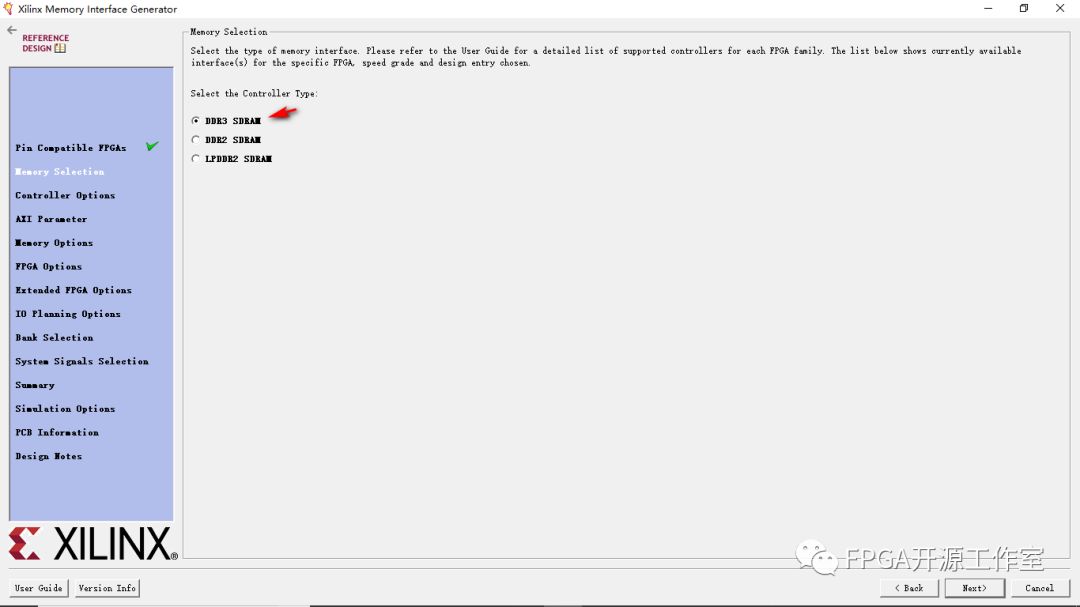The height and width of the screenshot is (607, 1080).
Task: Go to Controller Options step
Action: (65, 196)
